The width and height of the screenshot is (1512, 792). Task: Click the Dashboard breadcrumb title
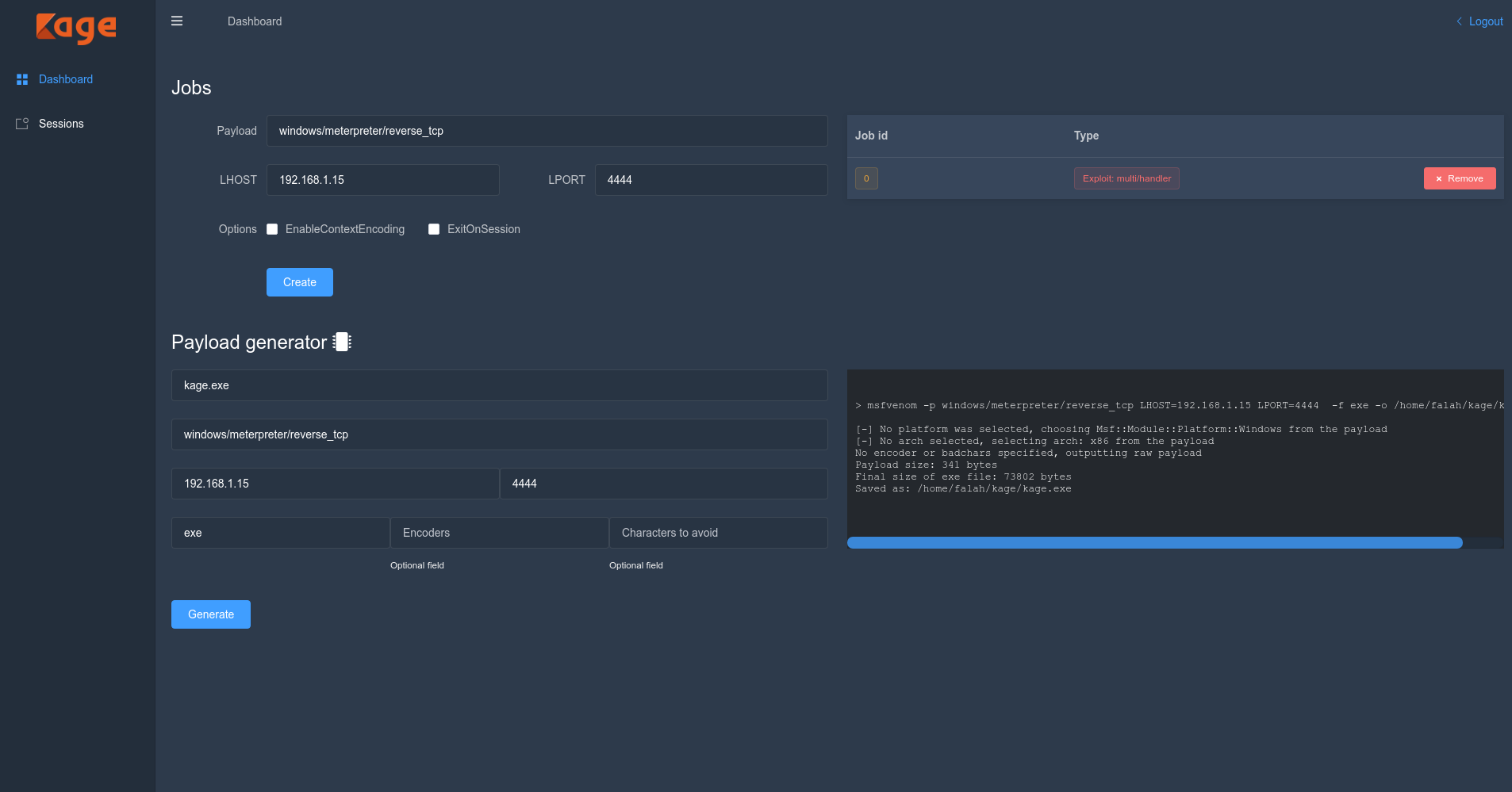click(x=255, y=21)
